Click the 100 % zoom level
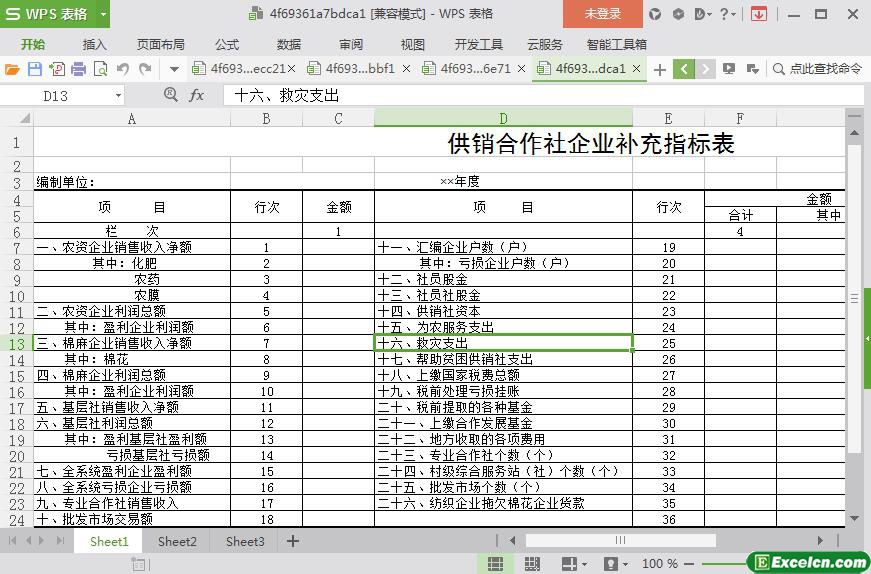Viewport: 871px width, 574px height. pyautogui.click(x=659, y=563)
